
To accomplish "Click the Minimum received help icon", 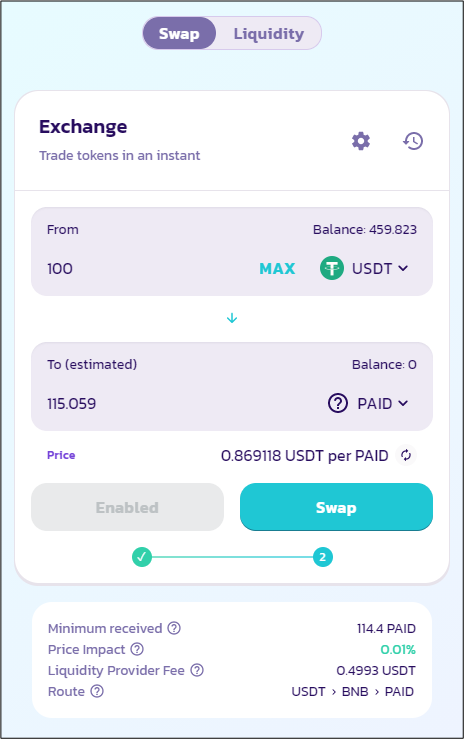I will point(174,628).
